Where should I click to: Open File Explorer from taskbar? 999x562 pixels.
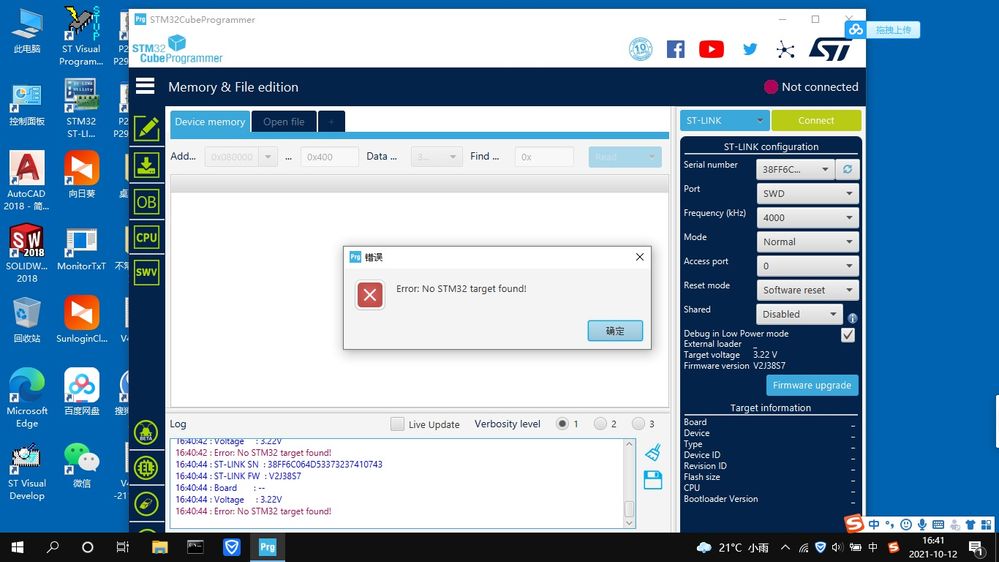tap(159, 547)
